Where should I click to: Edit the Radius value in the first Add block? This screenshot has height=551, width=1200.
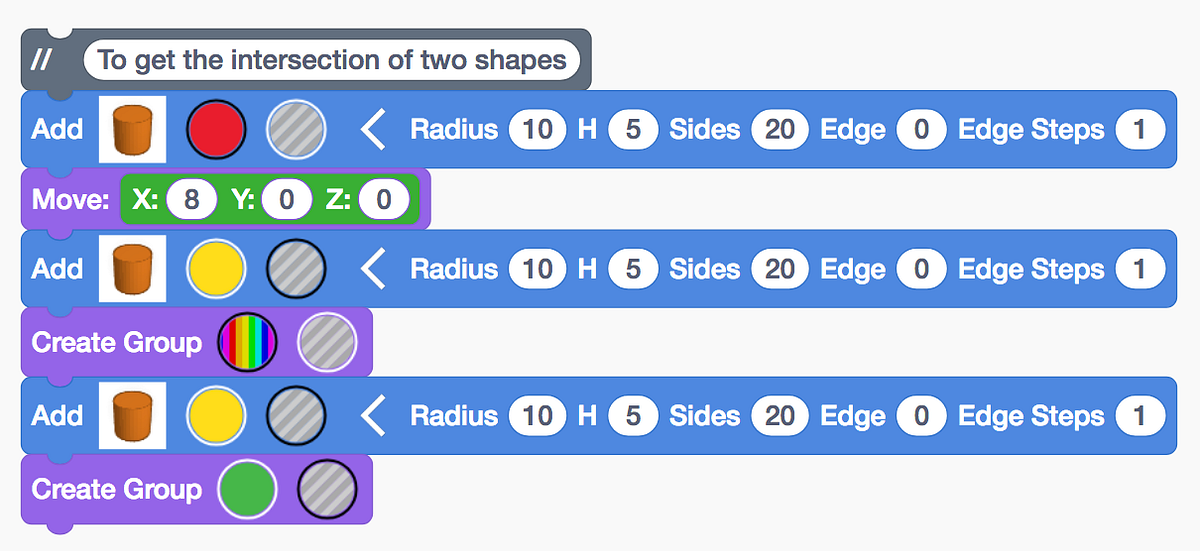[537, 130]
